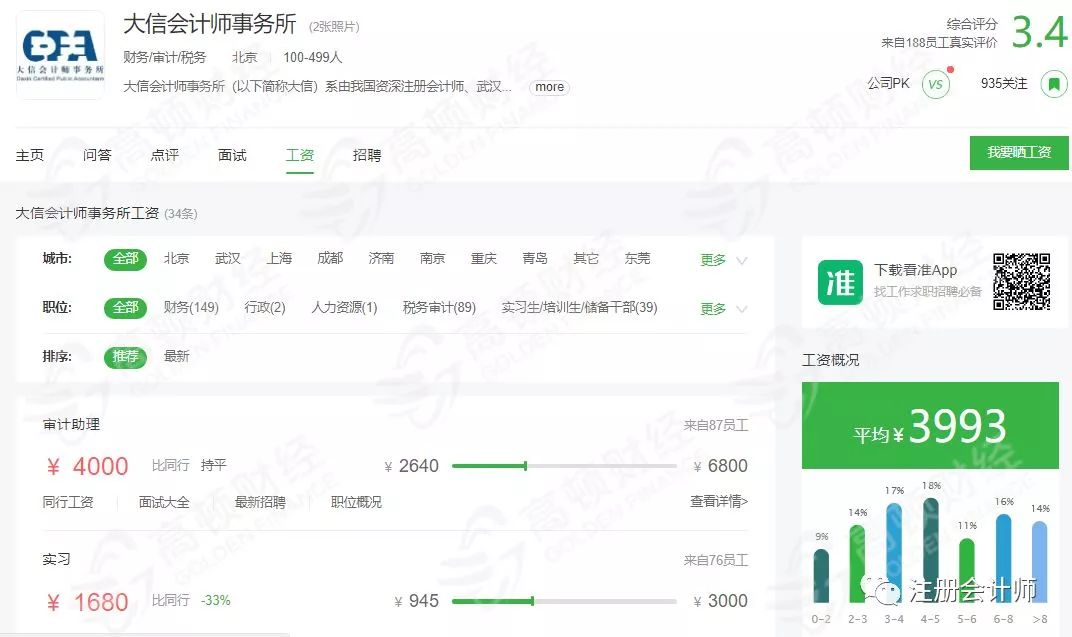Switch to the 主页 tab

29,155
